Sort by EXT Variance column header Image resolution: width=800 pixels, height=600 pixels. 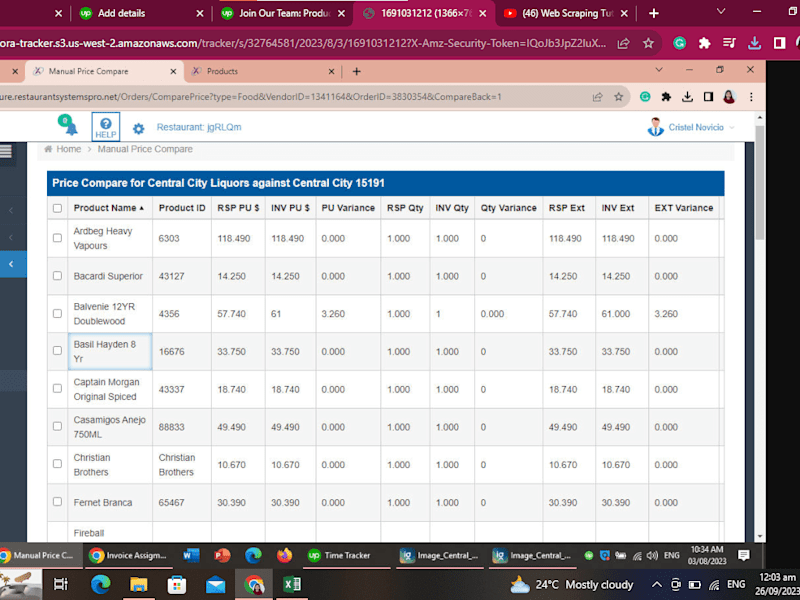[684, 208]
